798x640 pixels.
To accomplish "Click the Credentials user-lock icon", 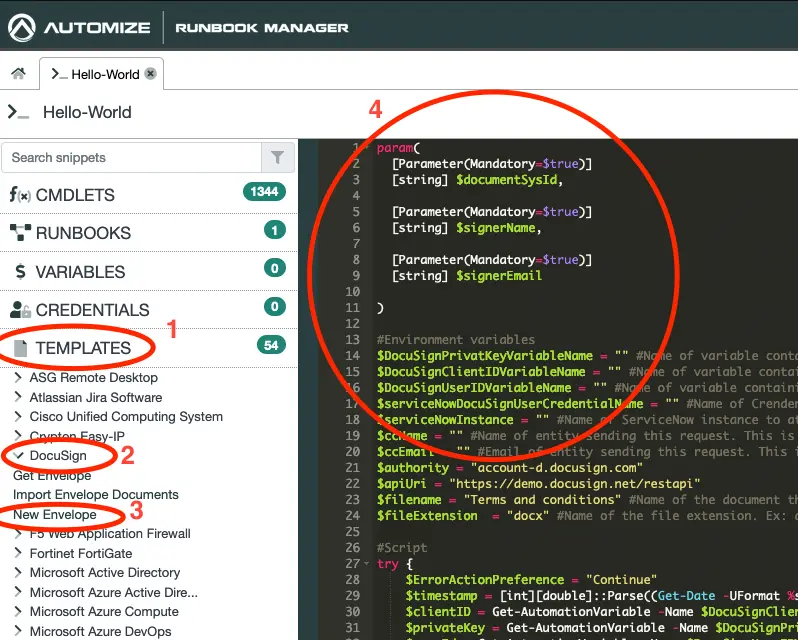I will tap(19, 310).
